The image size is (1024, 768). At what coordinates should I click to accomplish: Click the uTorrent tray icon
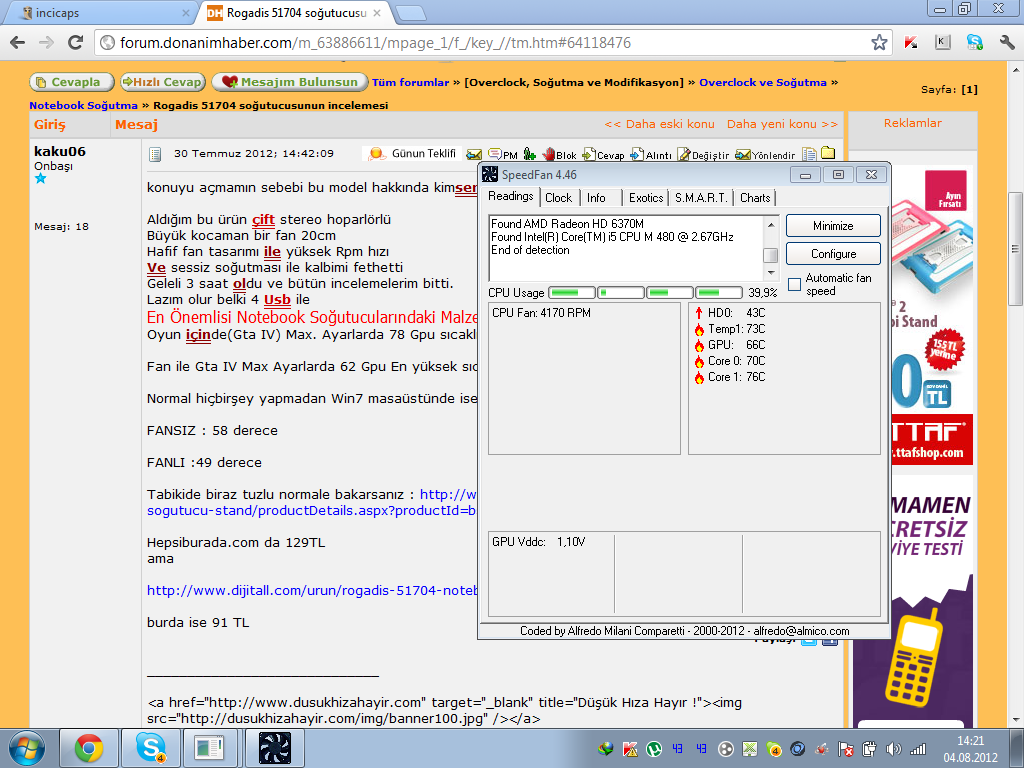(x=654, y=748)
